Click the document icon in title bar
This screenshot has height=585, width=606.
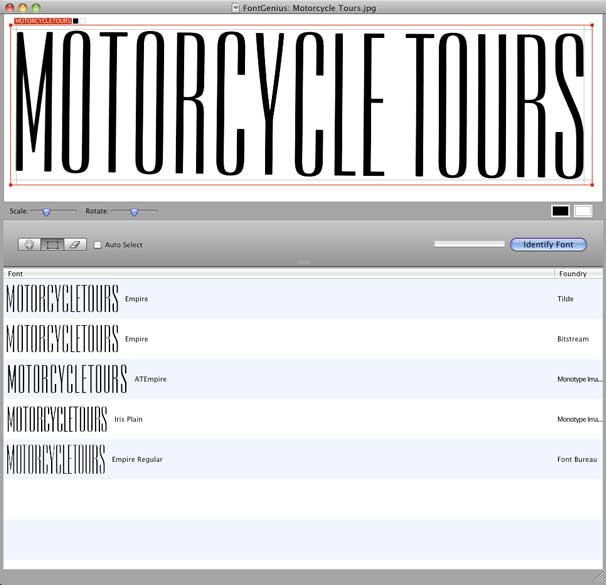(235, 7)
